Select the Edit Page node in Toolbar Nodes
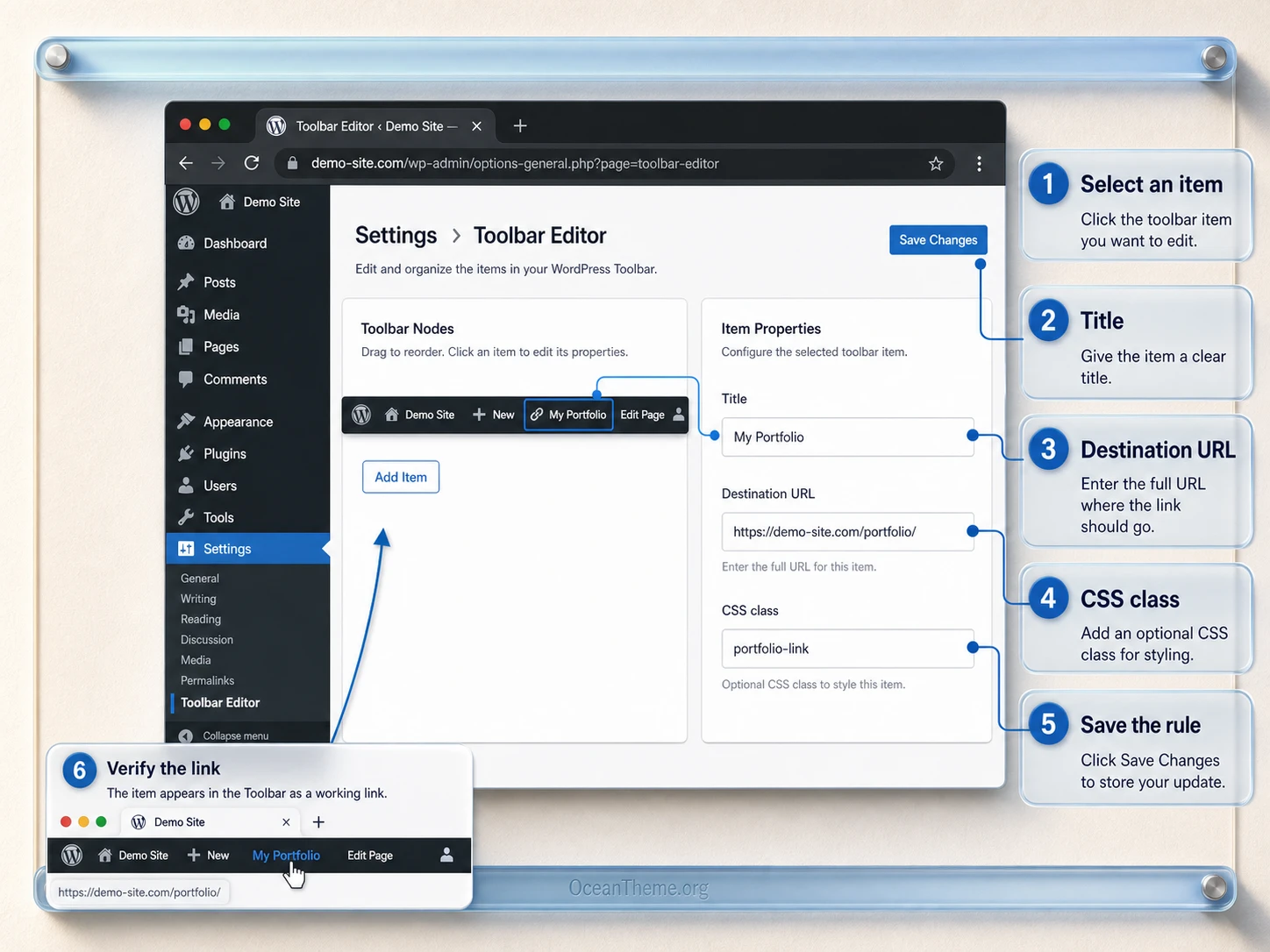 pos(642,415)
